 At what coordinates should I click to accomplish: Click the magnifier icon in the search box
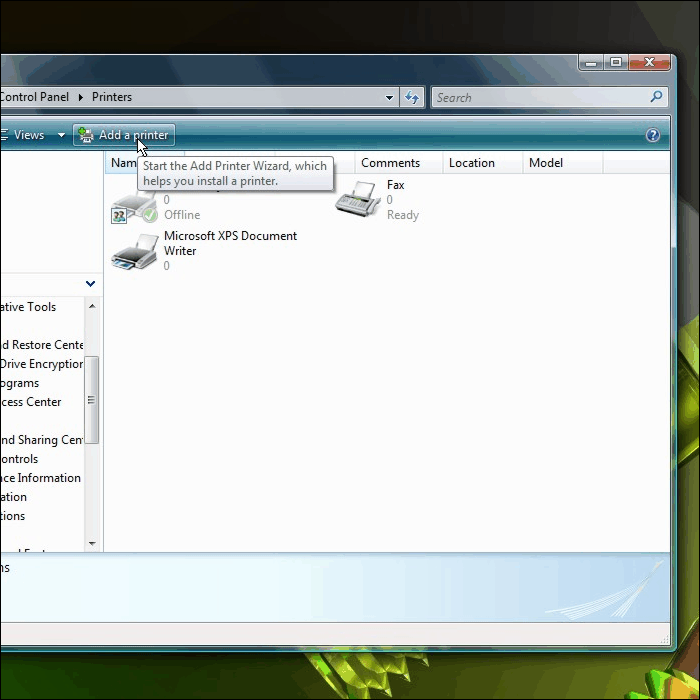656,97
